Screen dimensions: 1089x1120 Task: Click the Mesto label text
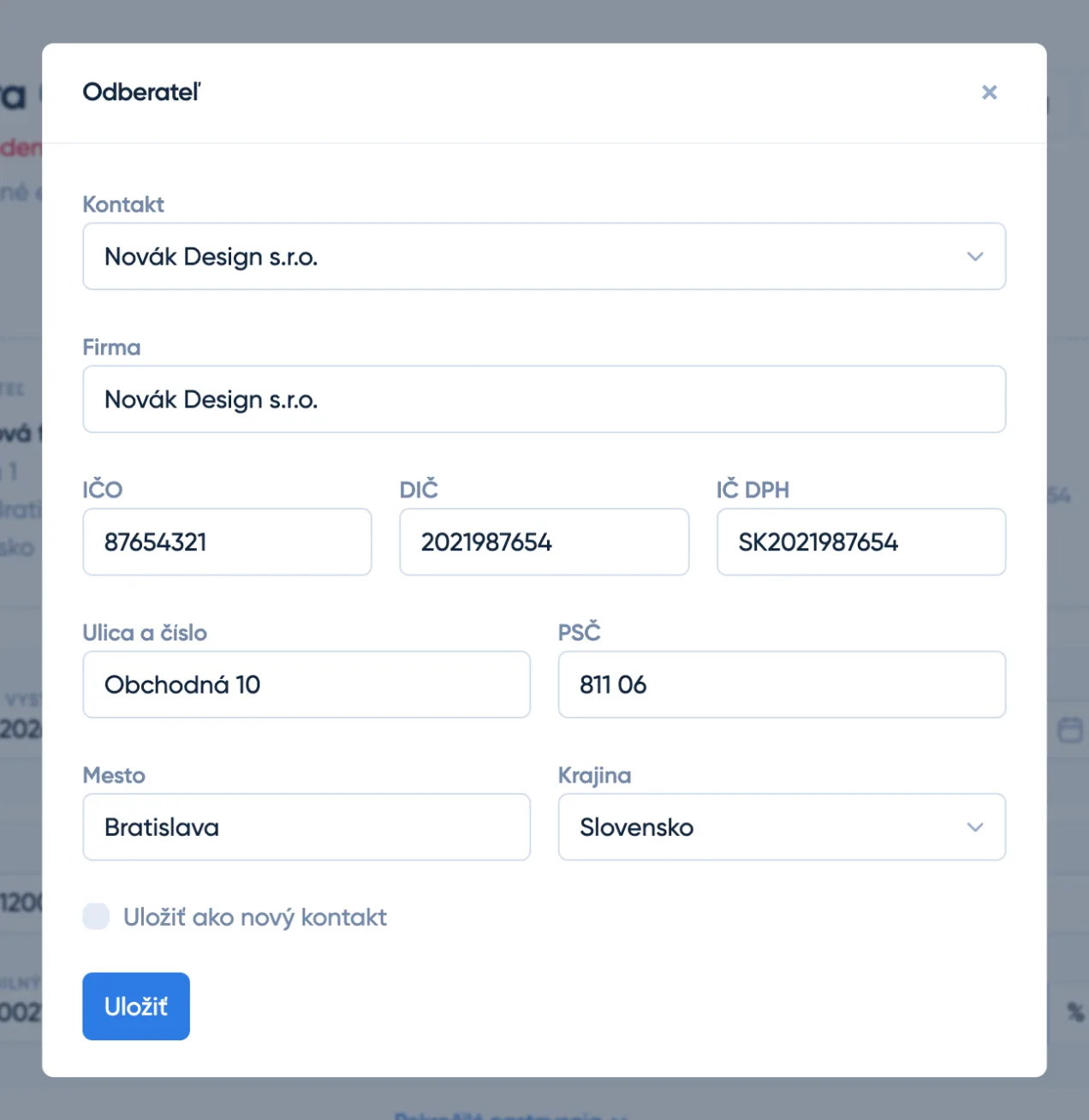click(x=114, y=776)
